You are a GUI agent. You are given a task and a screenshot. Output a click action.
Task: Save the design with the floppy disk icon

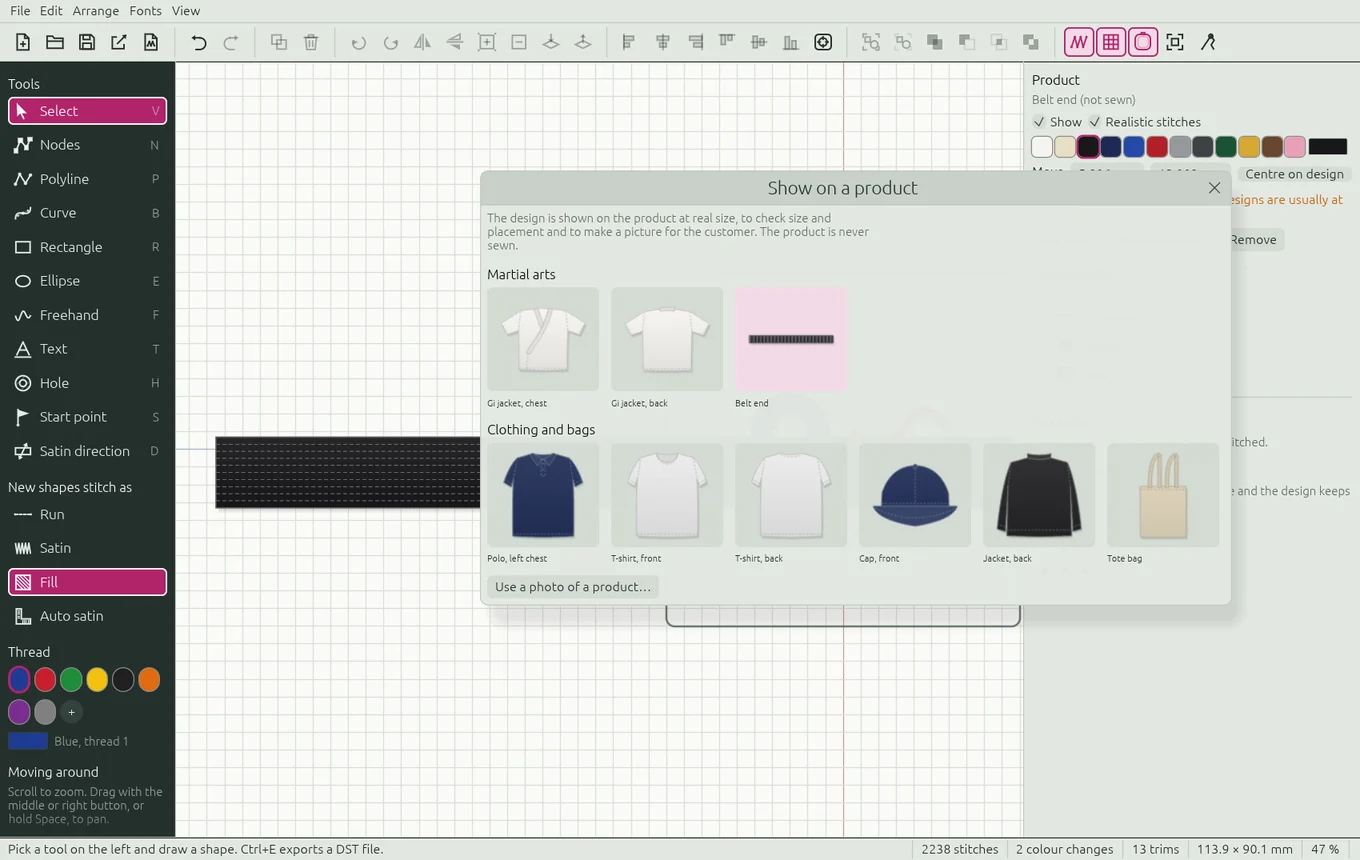point(87,42)
